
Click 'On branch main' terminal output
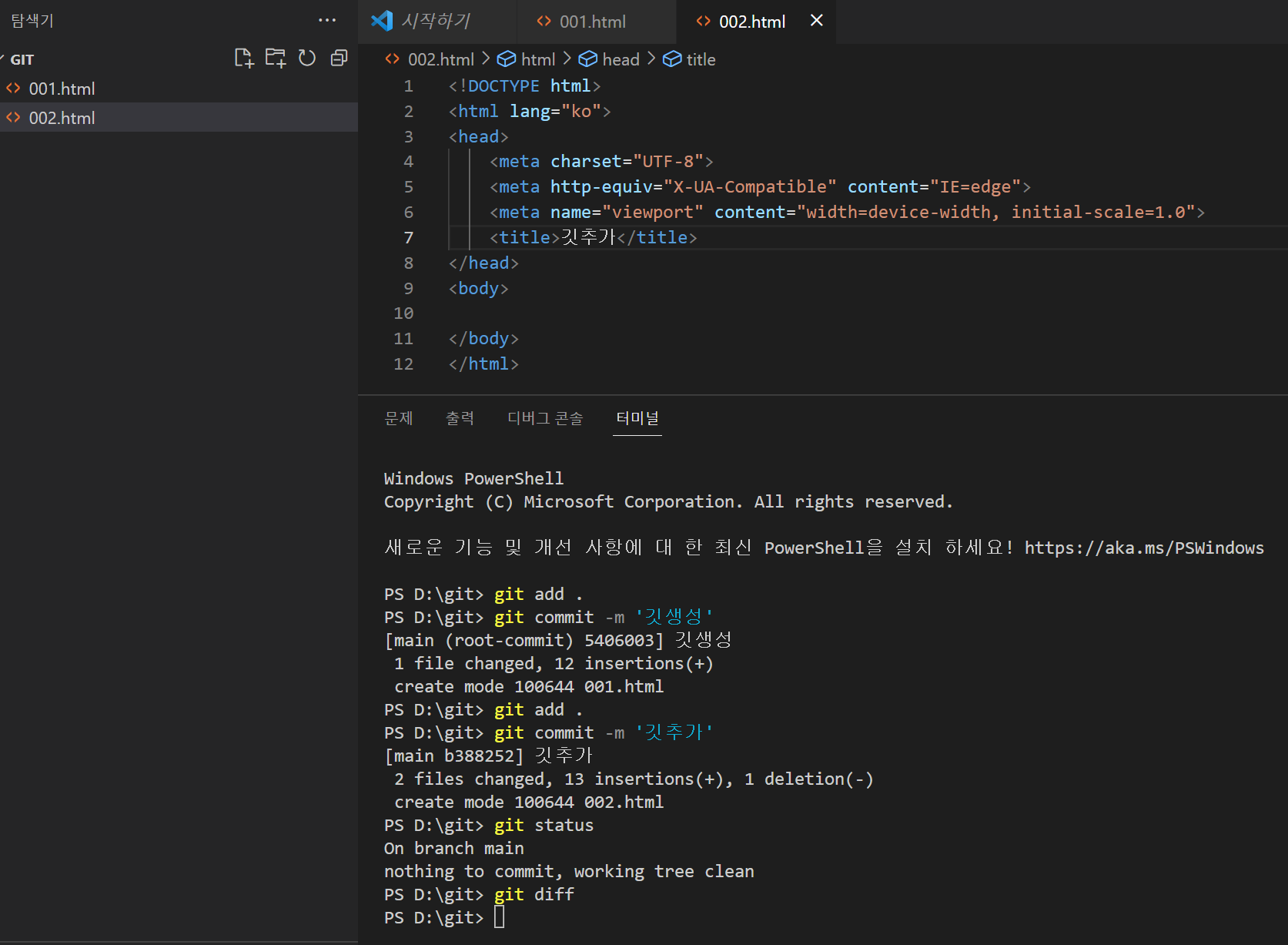(453, 849)
